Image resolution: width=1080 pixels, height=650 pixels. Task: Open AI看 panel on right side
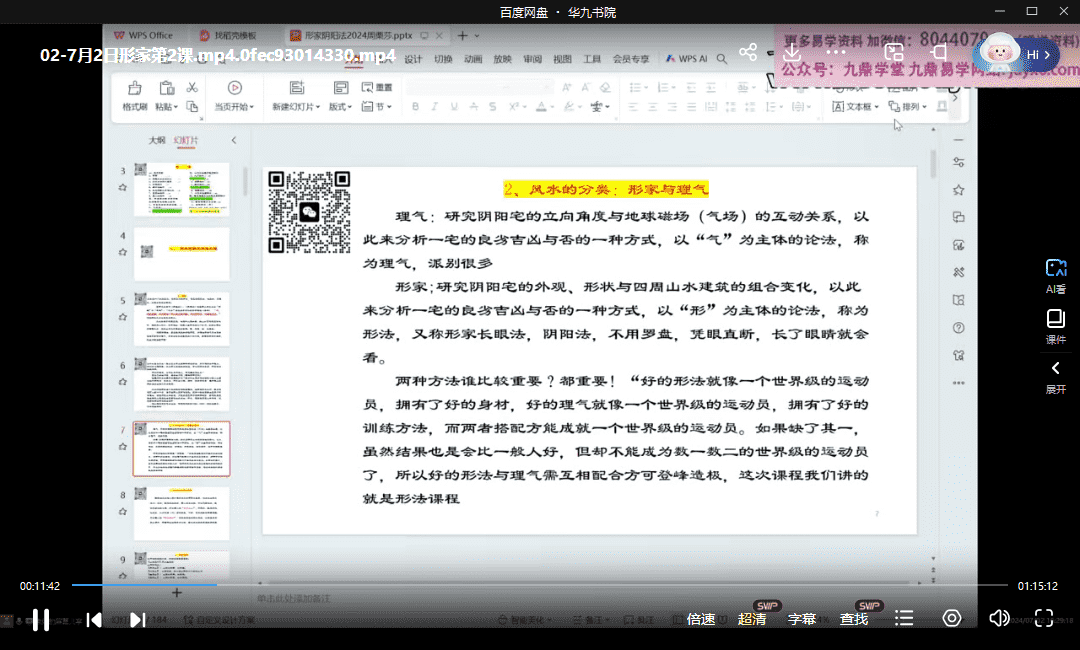tap(1055, 275)
